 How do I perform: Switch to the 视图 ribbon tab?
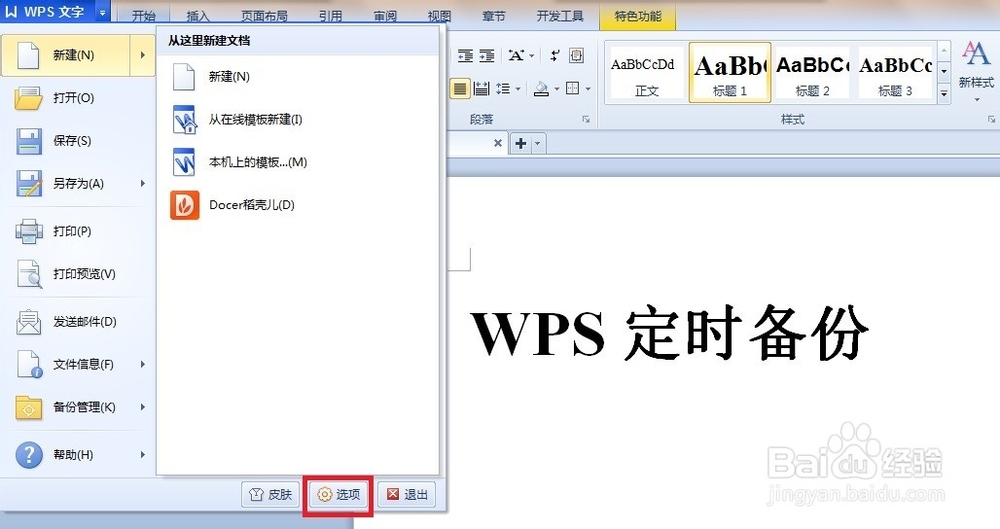(x=439, y=16)
